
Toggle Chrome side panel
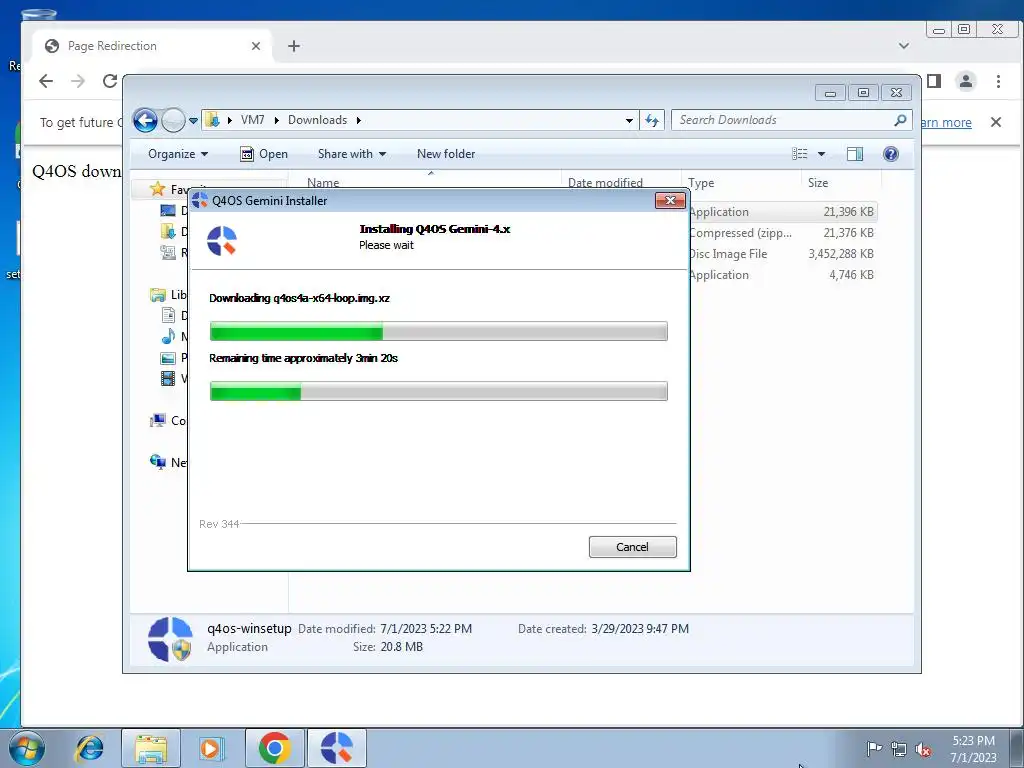pos(934,81)
